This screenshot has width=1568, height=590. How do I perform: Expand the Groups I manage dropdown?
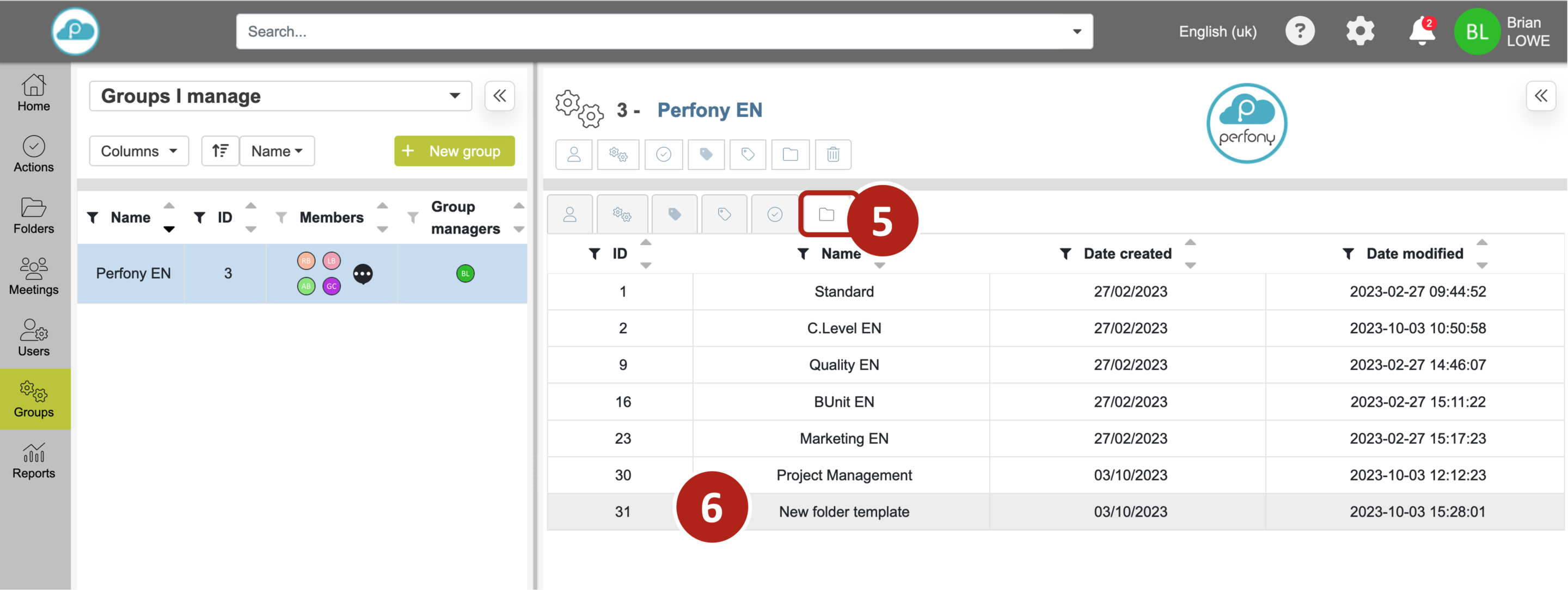pos(280,96)
